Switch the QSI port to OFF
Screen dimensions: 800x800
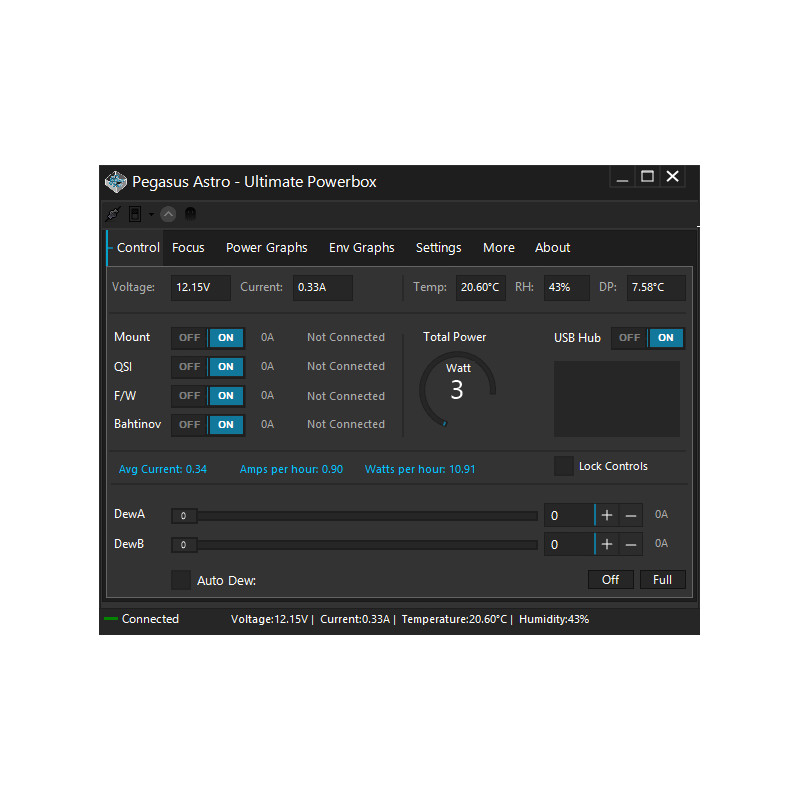(x=189, y=367)
